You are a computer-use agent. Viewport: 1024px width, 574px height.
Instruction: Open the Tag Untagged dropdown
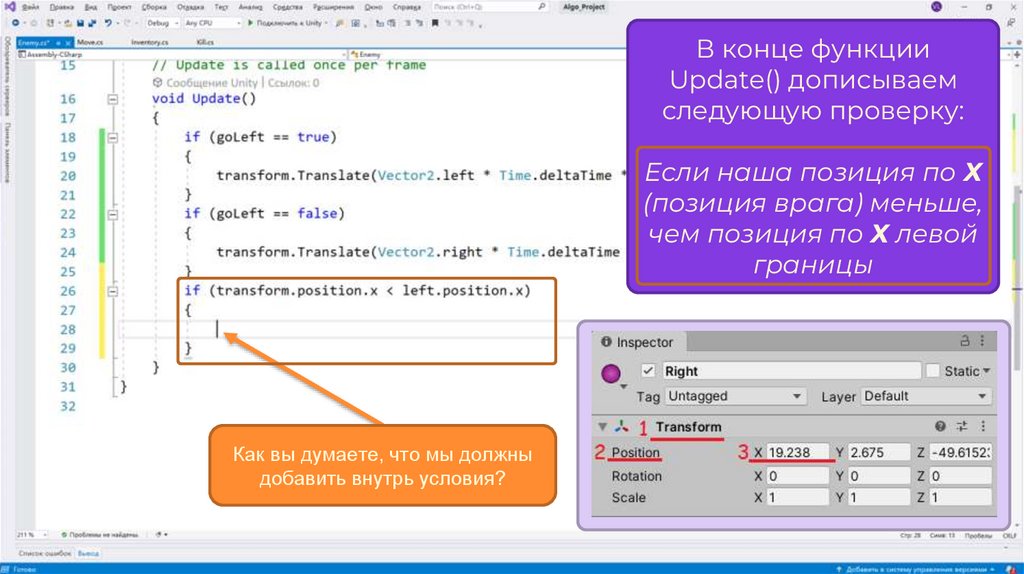(x=735, y=396)
